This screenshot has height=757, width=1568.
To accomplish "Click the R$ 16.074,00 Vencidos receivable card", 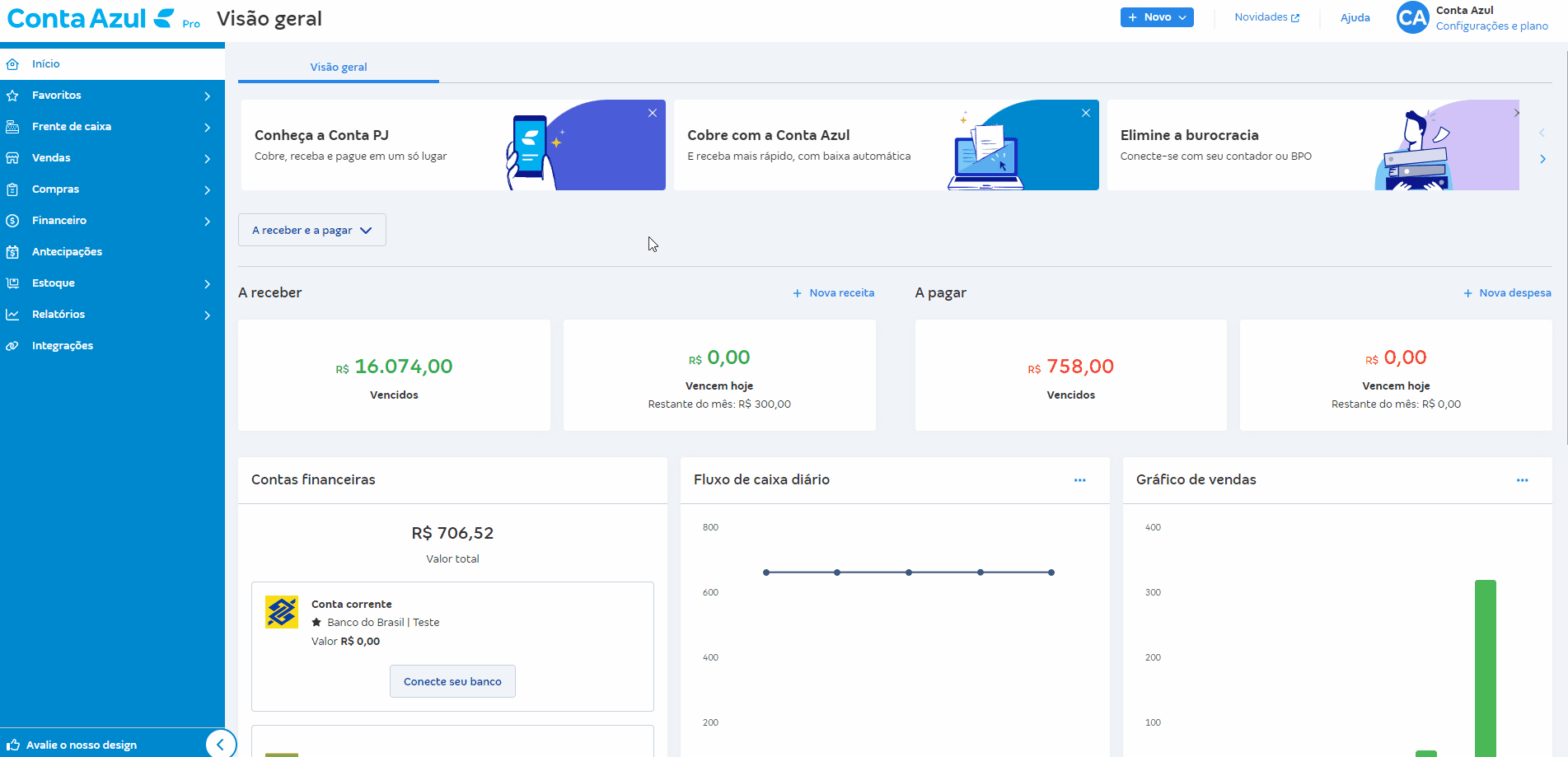I will click(x=394, y=375).
